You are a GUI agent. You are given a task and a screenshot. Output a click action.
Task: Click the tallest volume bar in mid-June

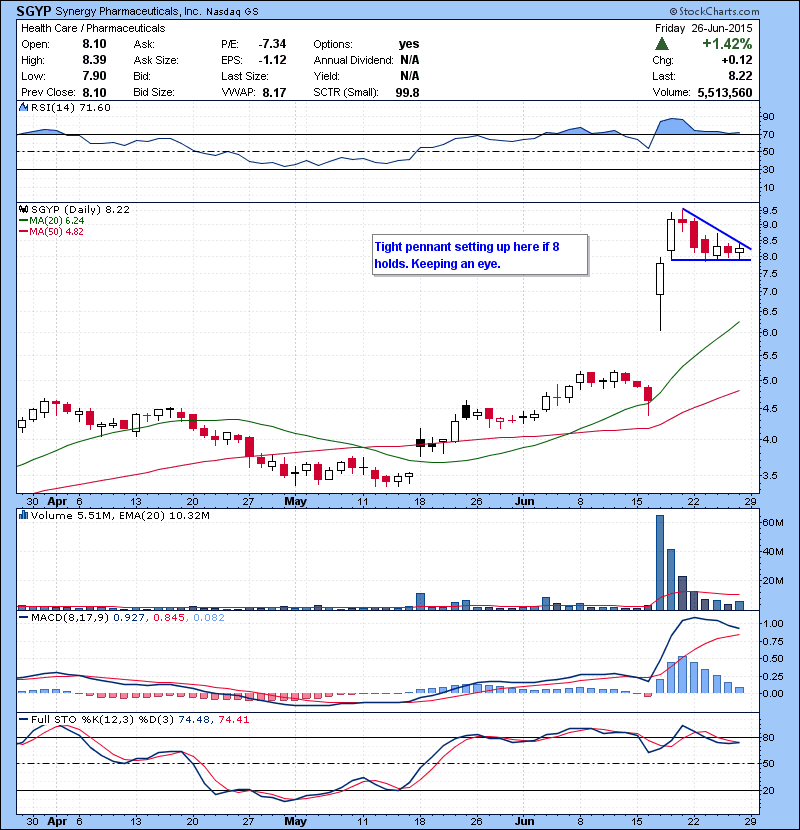tap(660, 560)
